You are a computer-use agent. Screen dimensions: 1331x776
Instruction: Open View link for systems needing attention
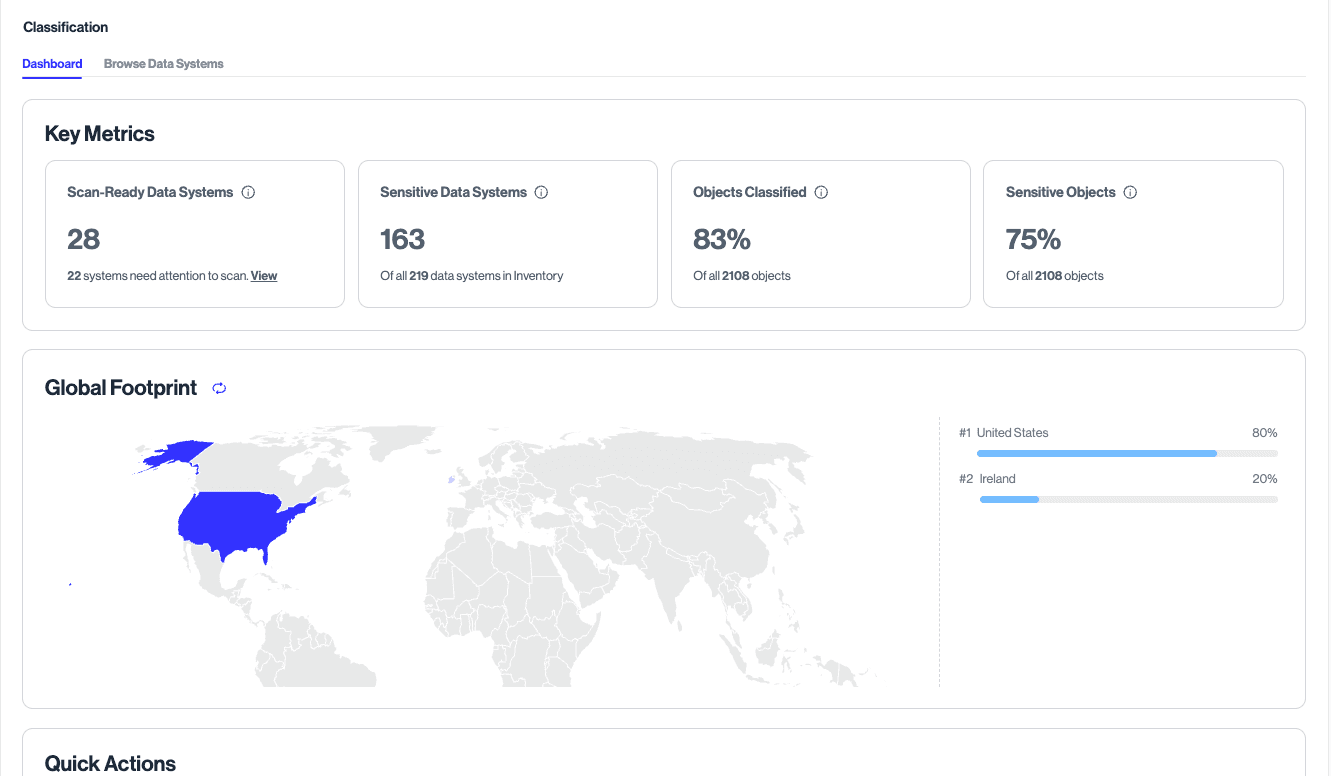pos(264,276)
